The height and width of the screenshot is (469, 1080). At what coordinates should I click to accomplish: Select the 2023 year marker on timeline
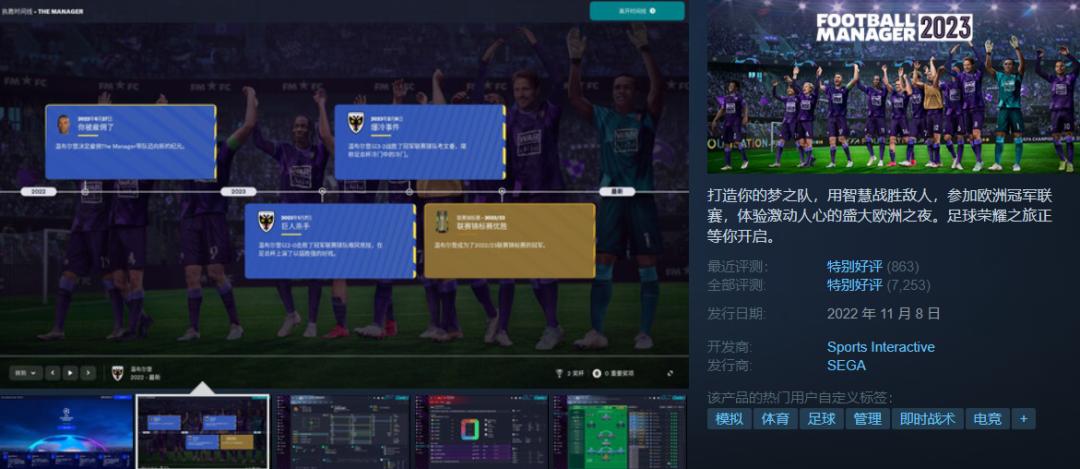pos(238,191)
